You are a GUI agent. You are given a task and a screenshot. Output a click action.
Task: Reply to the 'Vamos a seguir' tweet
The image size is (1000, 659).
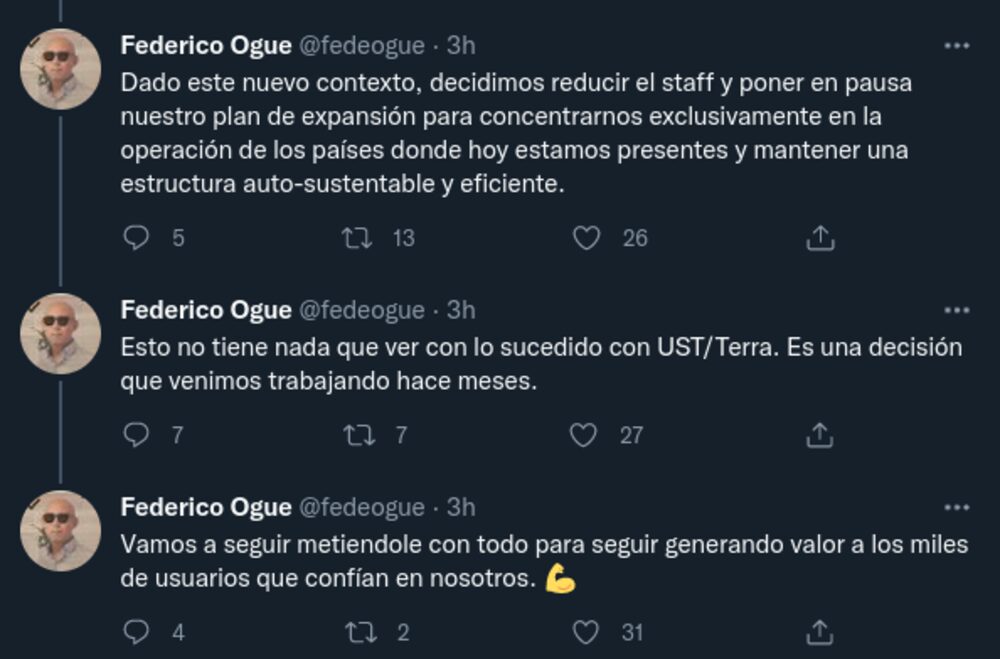point(135,632)
